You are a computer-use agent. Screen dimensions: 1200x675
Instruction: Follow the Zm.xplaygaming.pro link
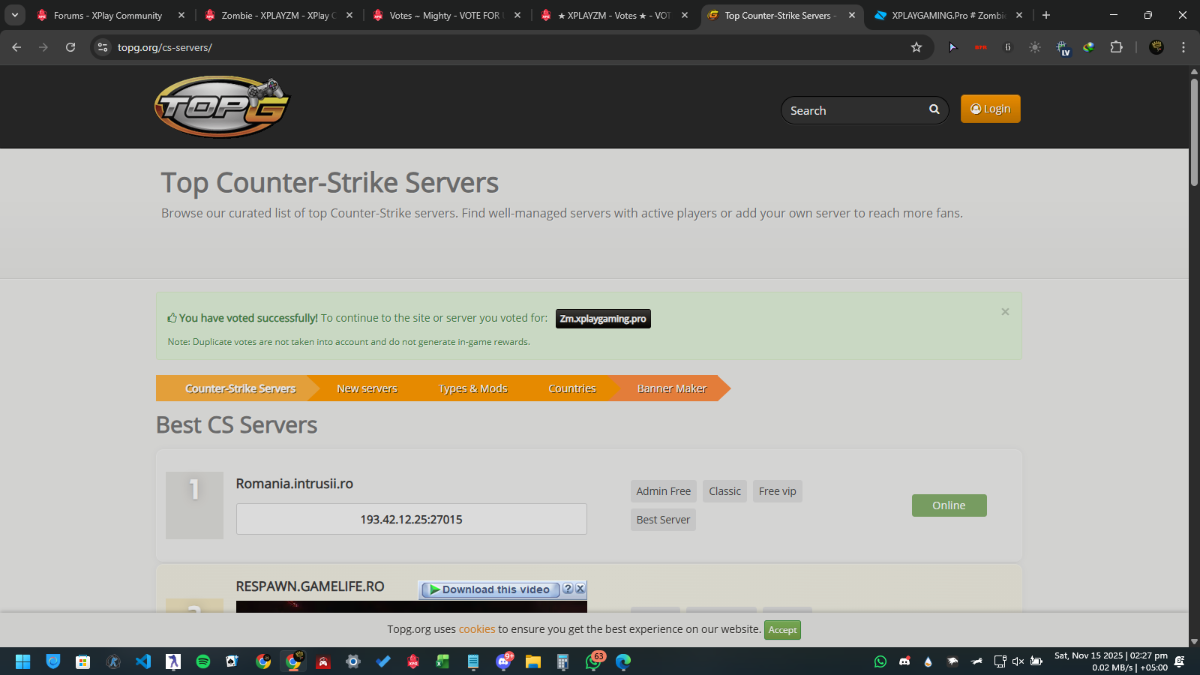coord(603,319)
